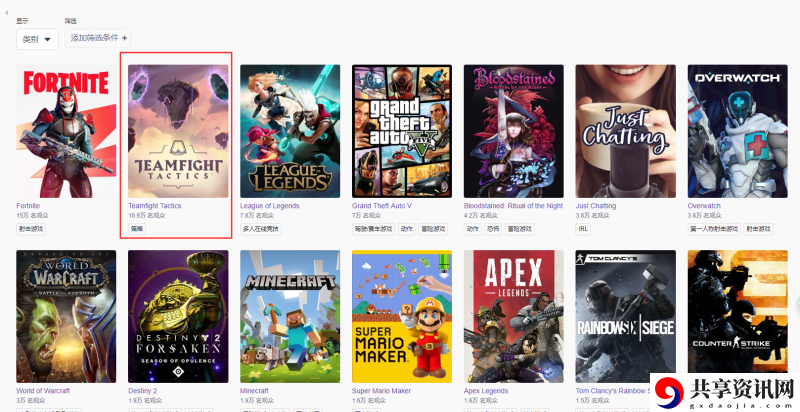The height and width of the screenshot is (412, 800).
Task: Click Bloodstained's 4.2万 名观众 count
Action: pyautogui.click(x=481, y=216)
